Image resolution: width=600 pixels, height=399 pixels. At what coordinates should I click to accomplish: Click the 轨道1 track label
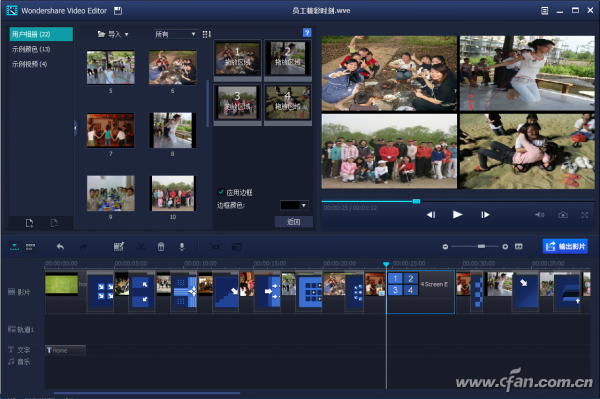coord(21,329)
